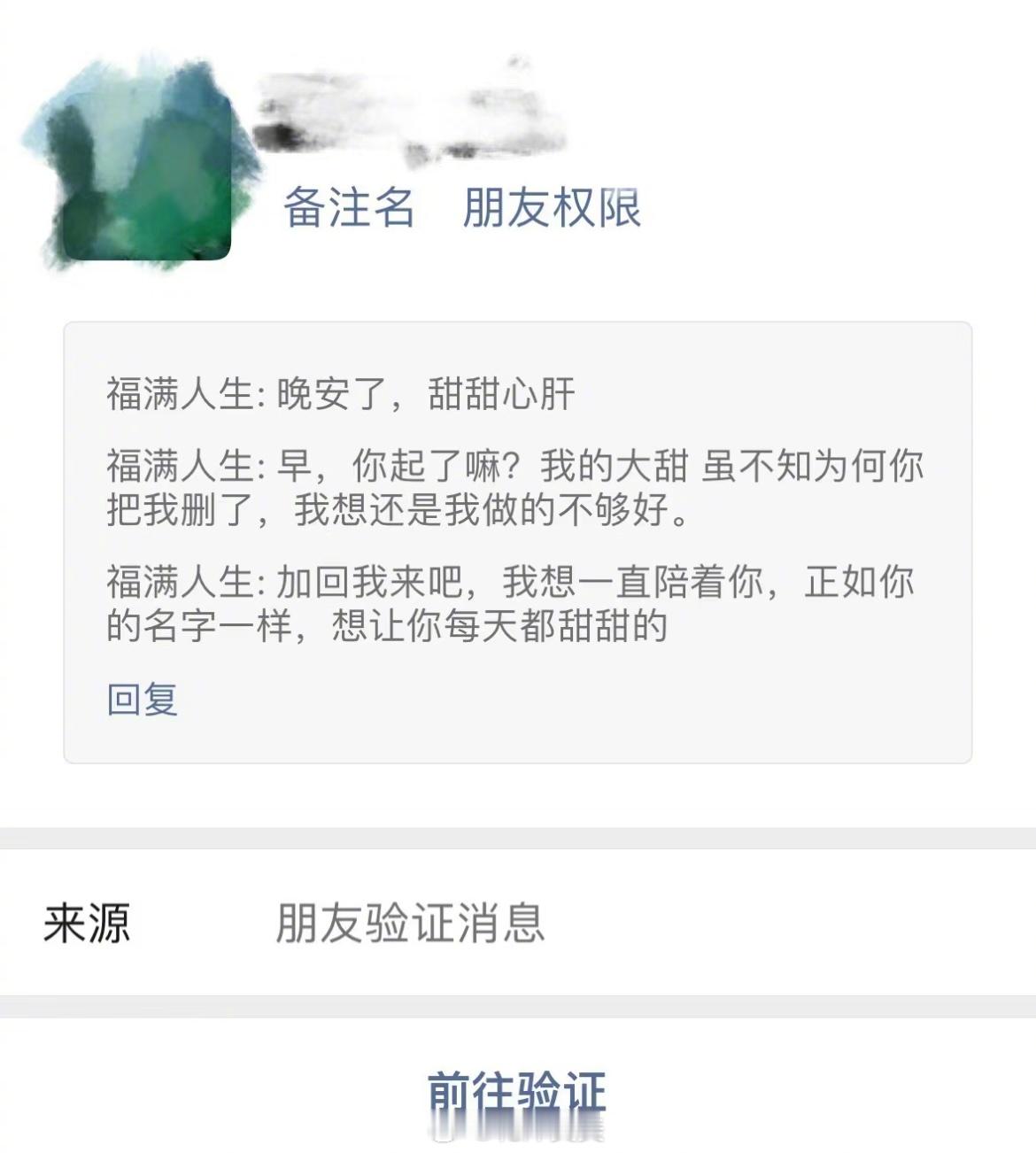Image resolution: width=1036 pixels, height=1153 pixels.
Task: Select the message starting 加回我来吧
Action: click(x=511, y=604)
